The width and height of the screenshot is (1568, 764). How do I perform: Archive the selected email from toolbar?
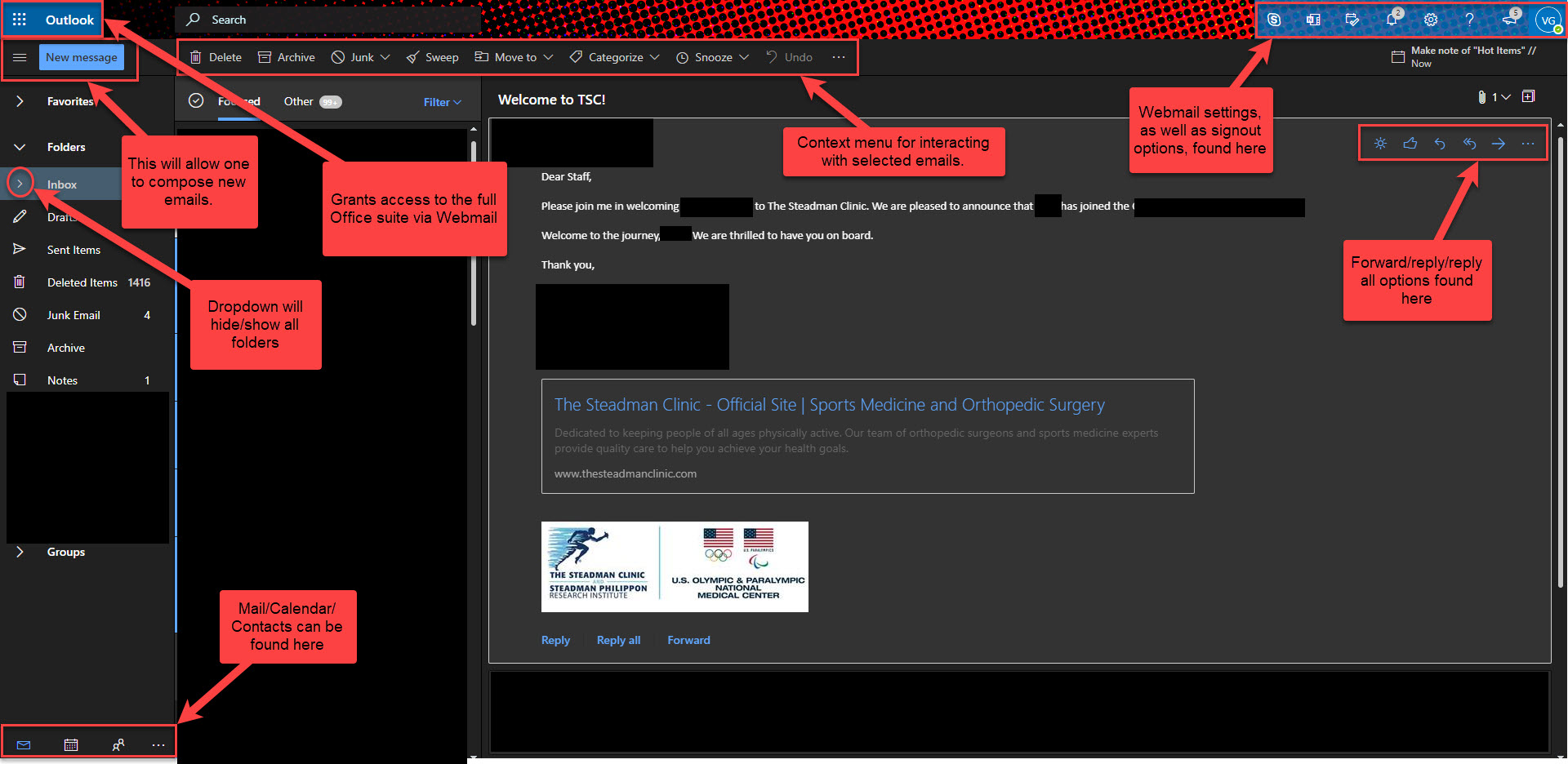(287, 57)
